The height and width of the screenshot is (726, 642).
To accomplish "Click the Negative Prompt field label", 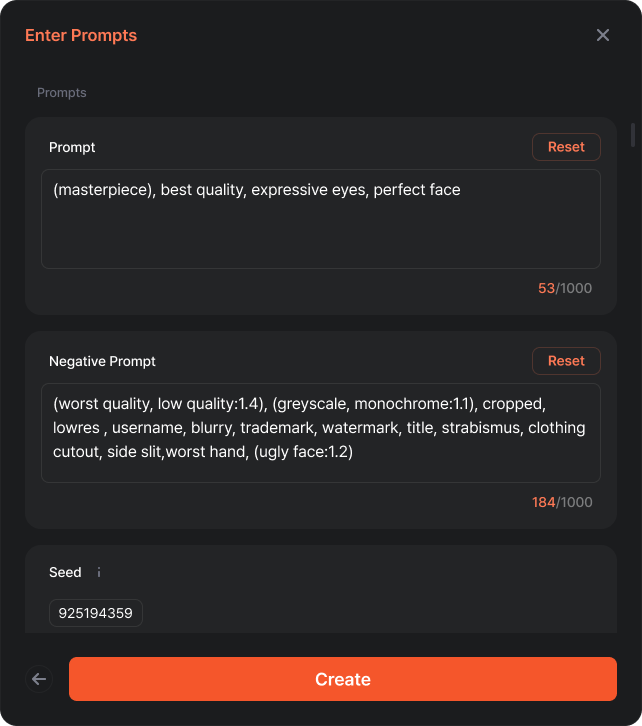I will pyautogui.click(x=102, y=361).
